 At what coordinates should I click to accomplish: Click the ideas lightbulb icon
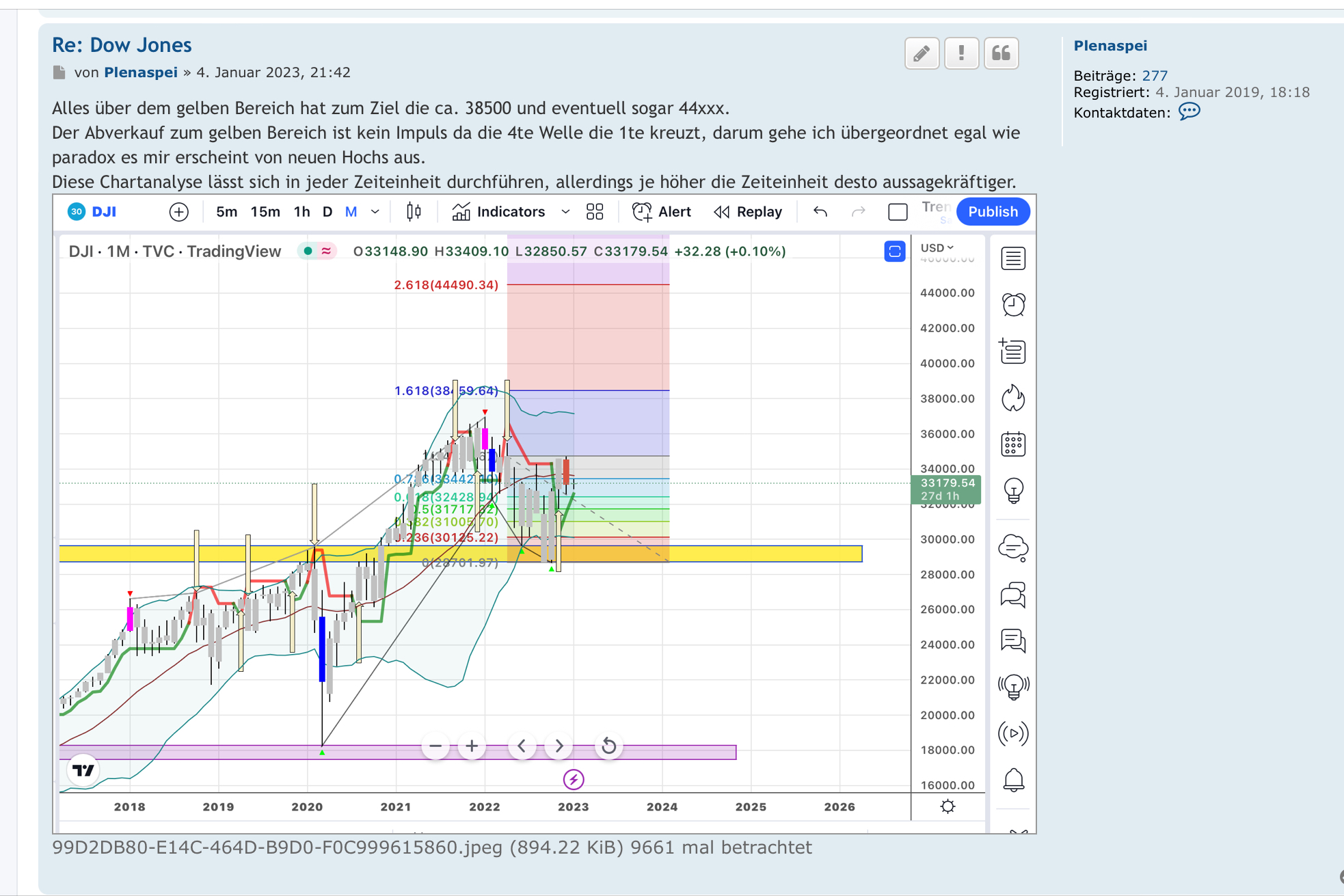point(1013,490)
